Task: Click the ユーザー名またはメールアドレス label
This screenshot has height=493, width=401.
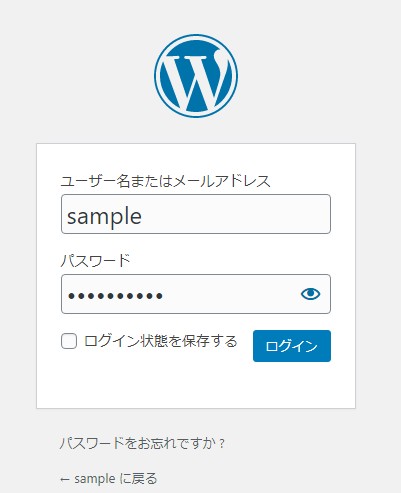Action: [x=165, y=181]
